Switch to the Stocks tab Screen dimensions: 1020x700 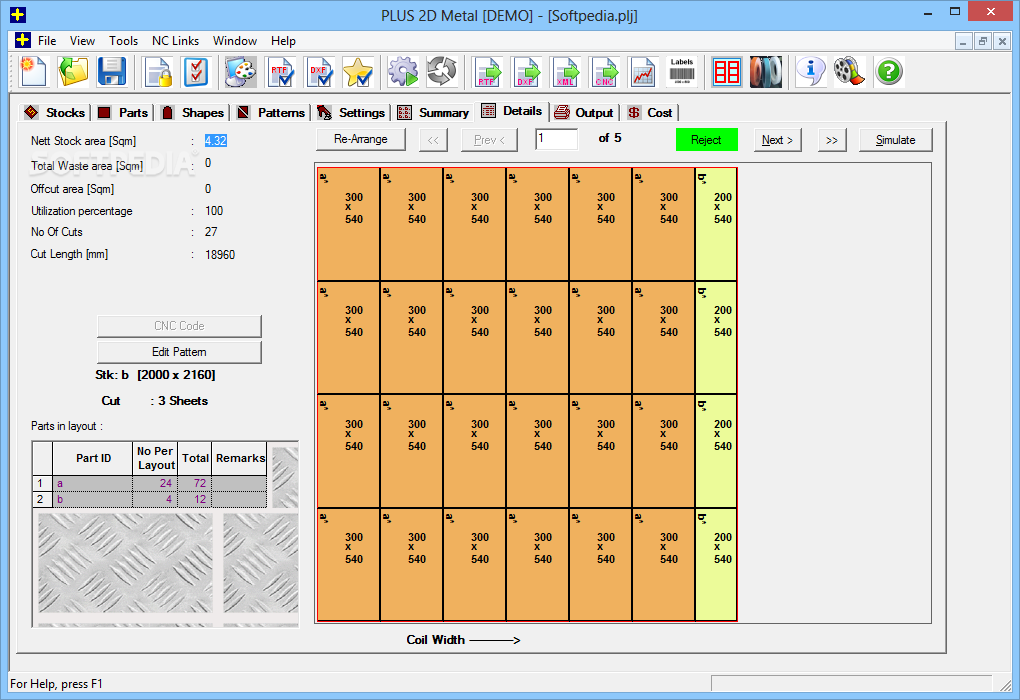coord(55,113)
